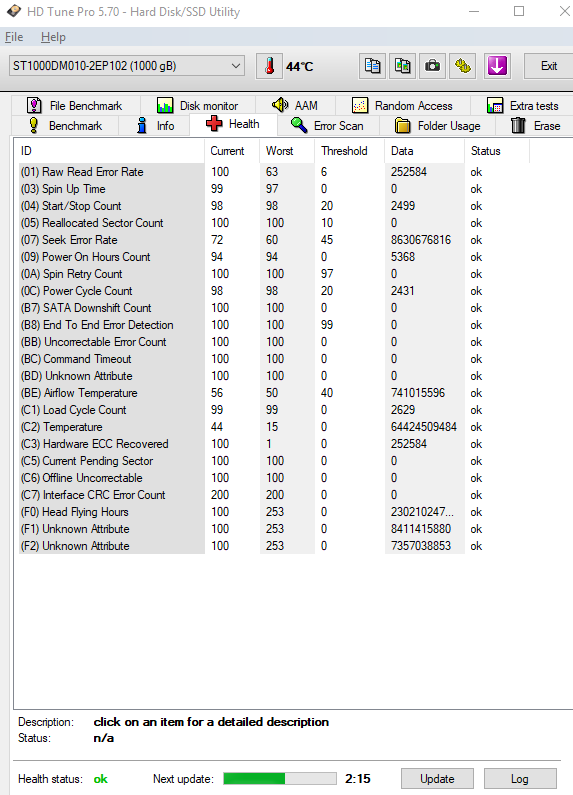Image resolution: width=573 pixels, height=795 pixels.
Task: Click the HD Tune Pro title bar icon
Action: 14,11
